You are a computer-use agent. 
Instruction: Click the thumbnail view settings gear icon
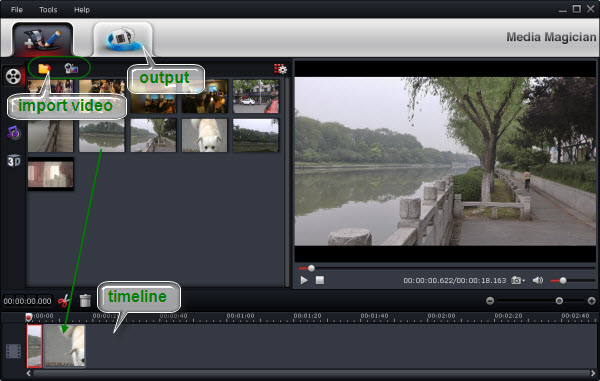pos(280,69)
